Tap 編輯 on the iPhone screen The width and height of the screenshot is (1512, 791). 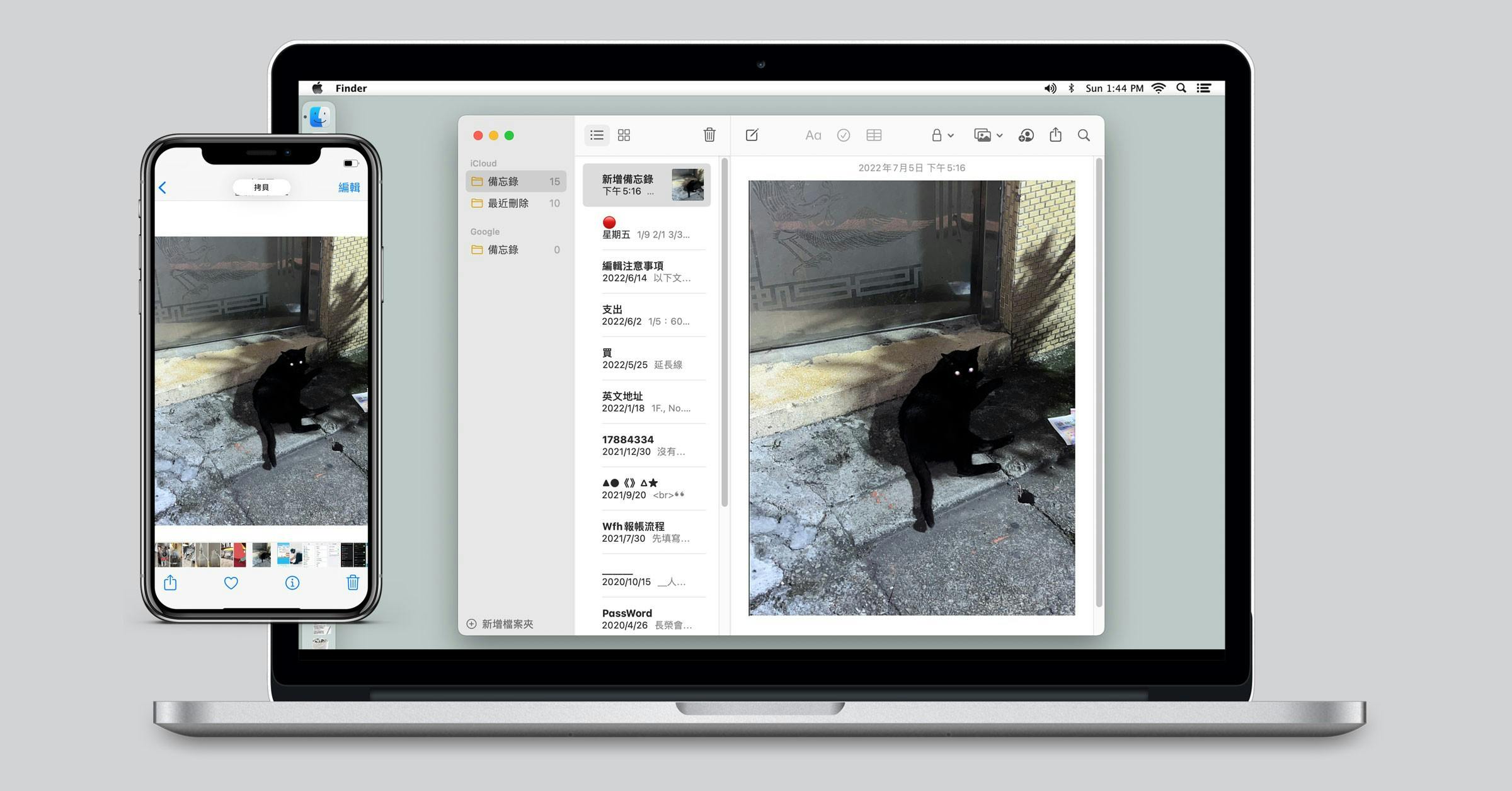pos(349,188)
